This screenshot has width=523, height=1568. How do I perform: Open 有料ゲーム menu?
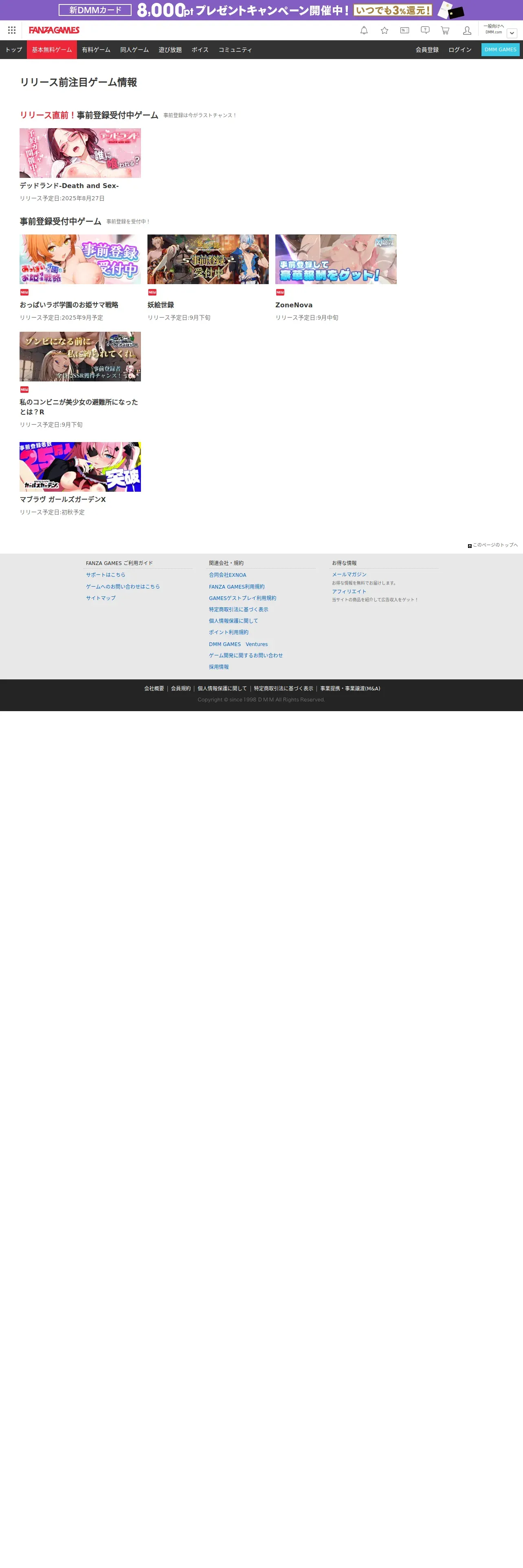[x=96, y=50]
